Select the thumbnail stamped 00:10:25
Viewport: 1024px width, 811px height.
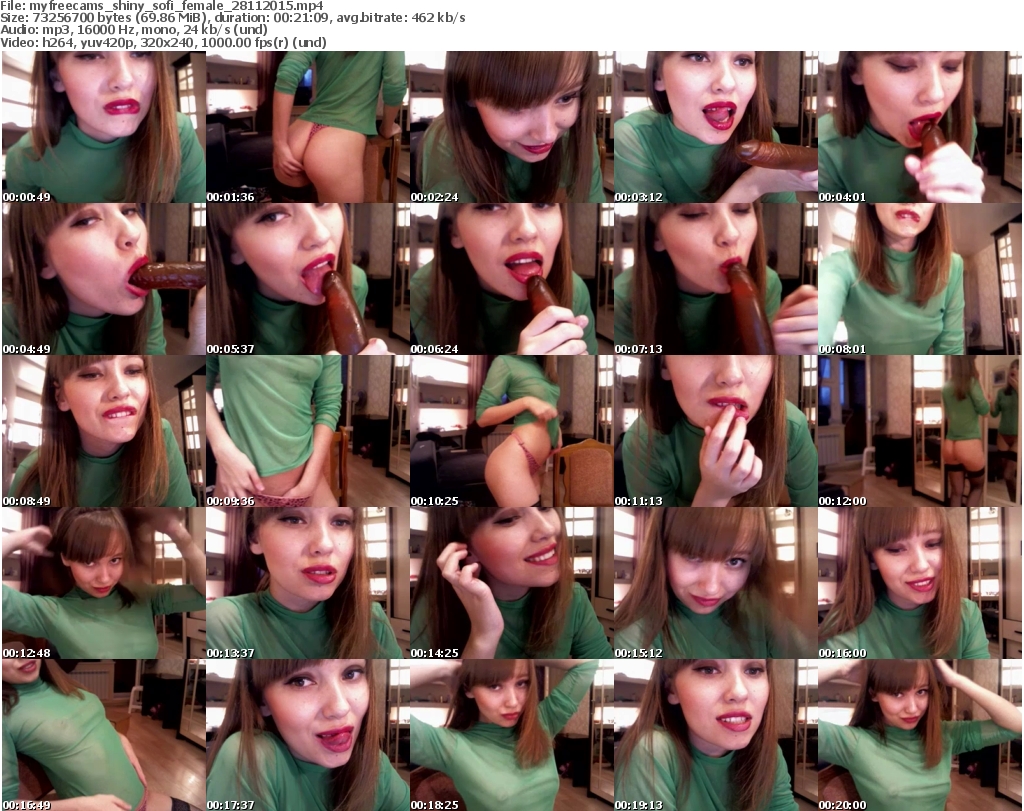coord(511,432)
